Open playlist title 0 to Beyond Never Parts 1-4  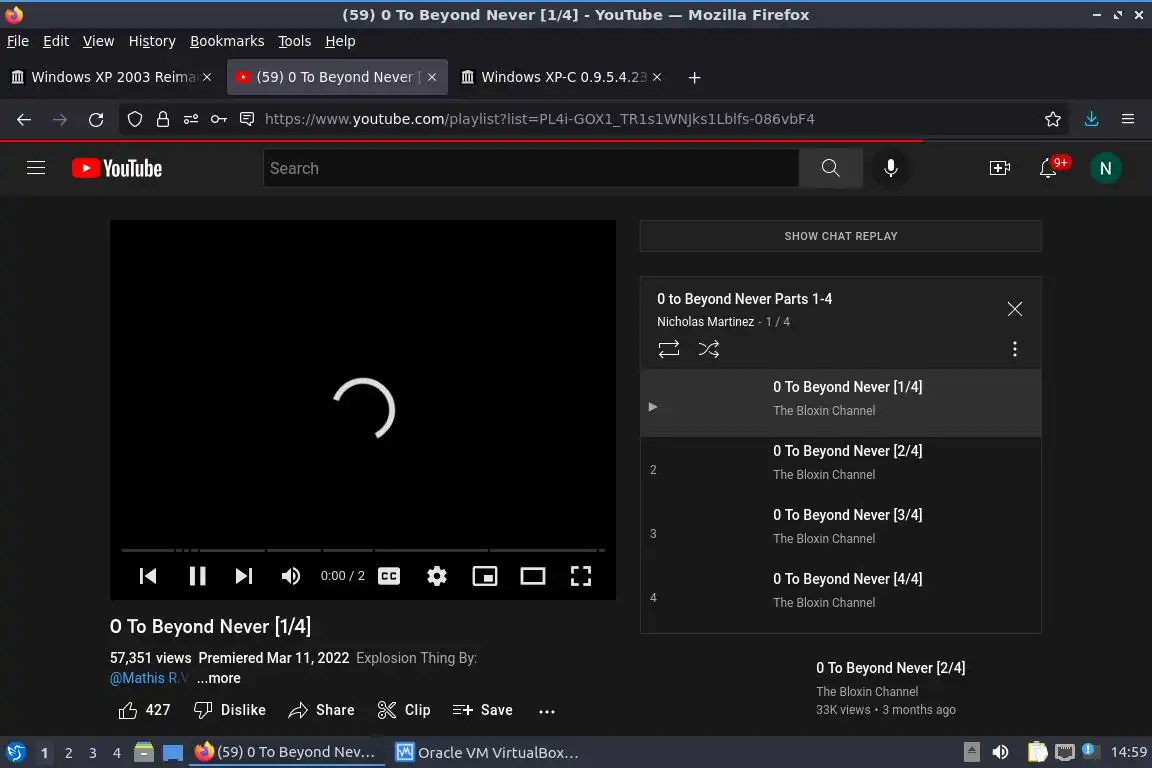pos(744,299)
